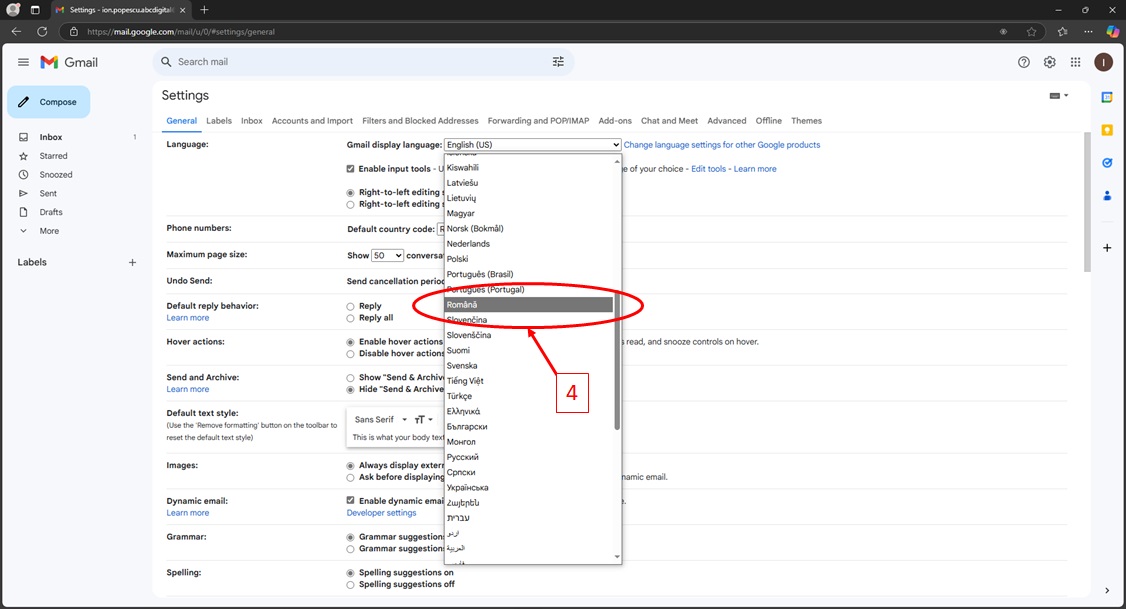Toggle the Enable input tools checkbox
This screenshot has height=609, width=1126.
pos(351,169)
